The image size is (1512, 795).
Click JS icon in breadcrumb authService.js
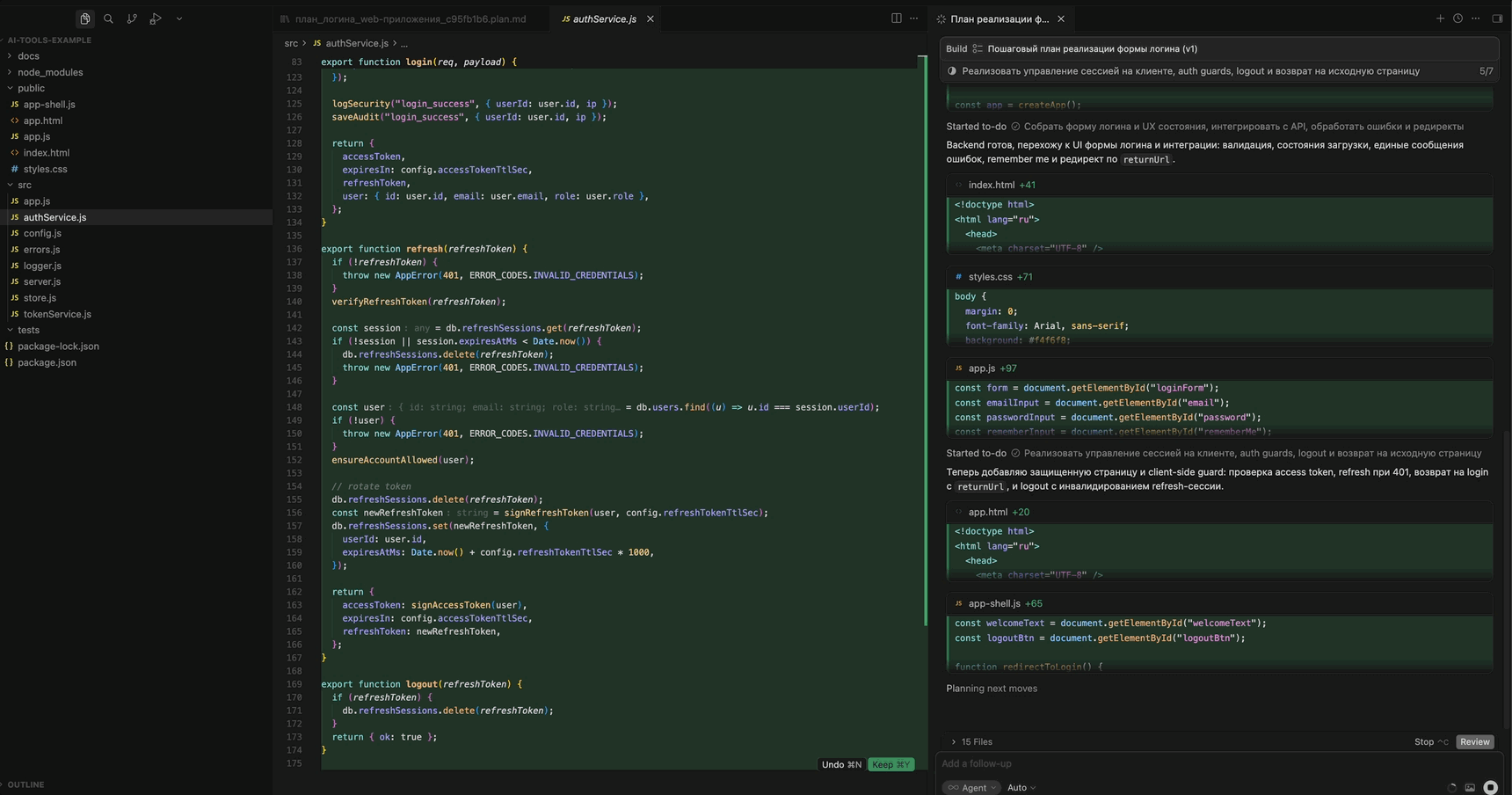coord(316,43)
